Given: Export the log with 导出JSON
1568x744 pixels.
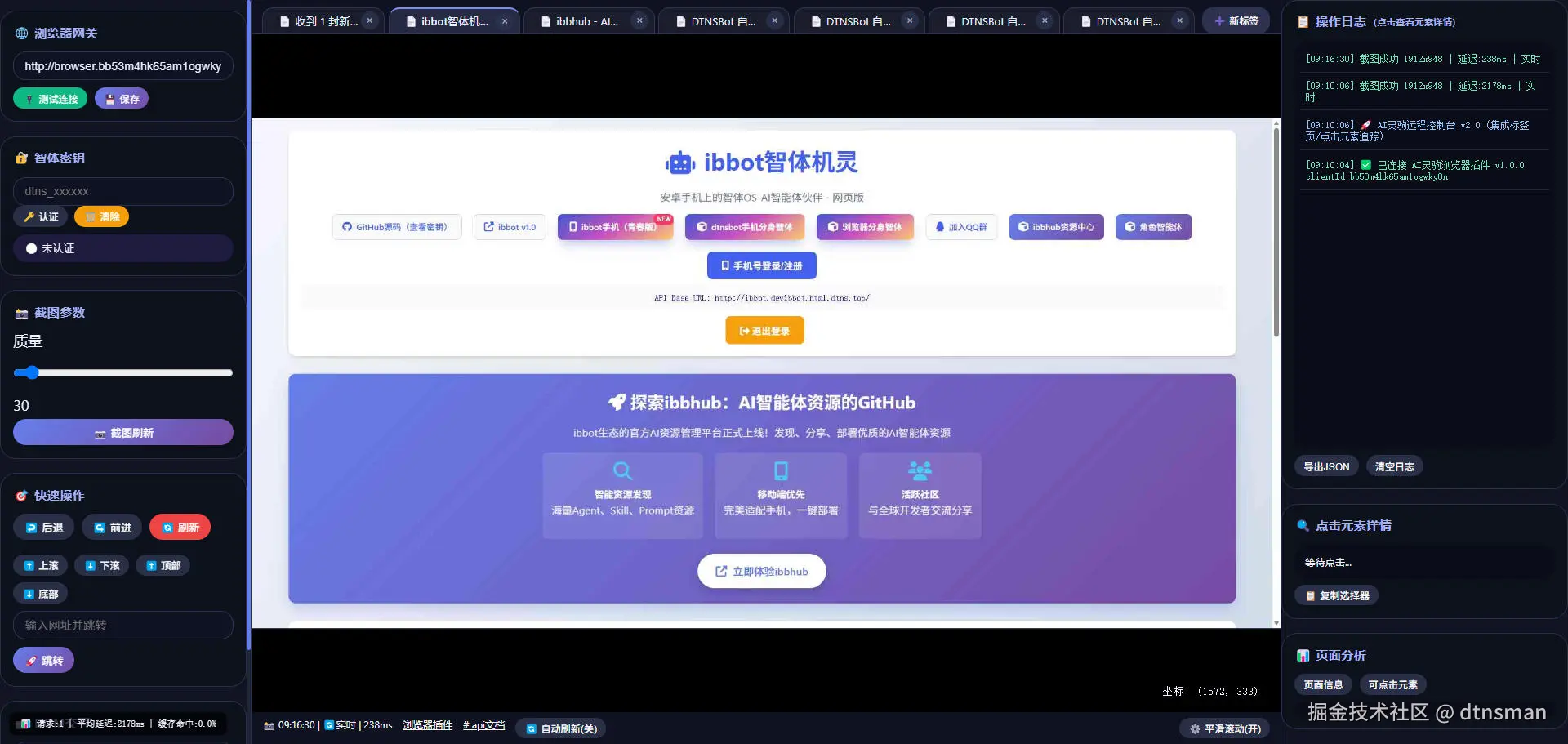Looking at the screenshot, I should [1326, 466].
